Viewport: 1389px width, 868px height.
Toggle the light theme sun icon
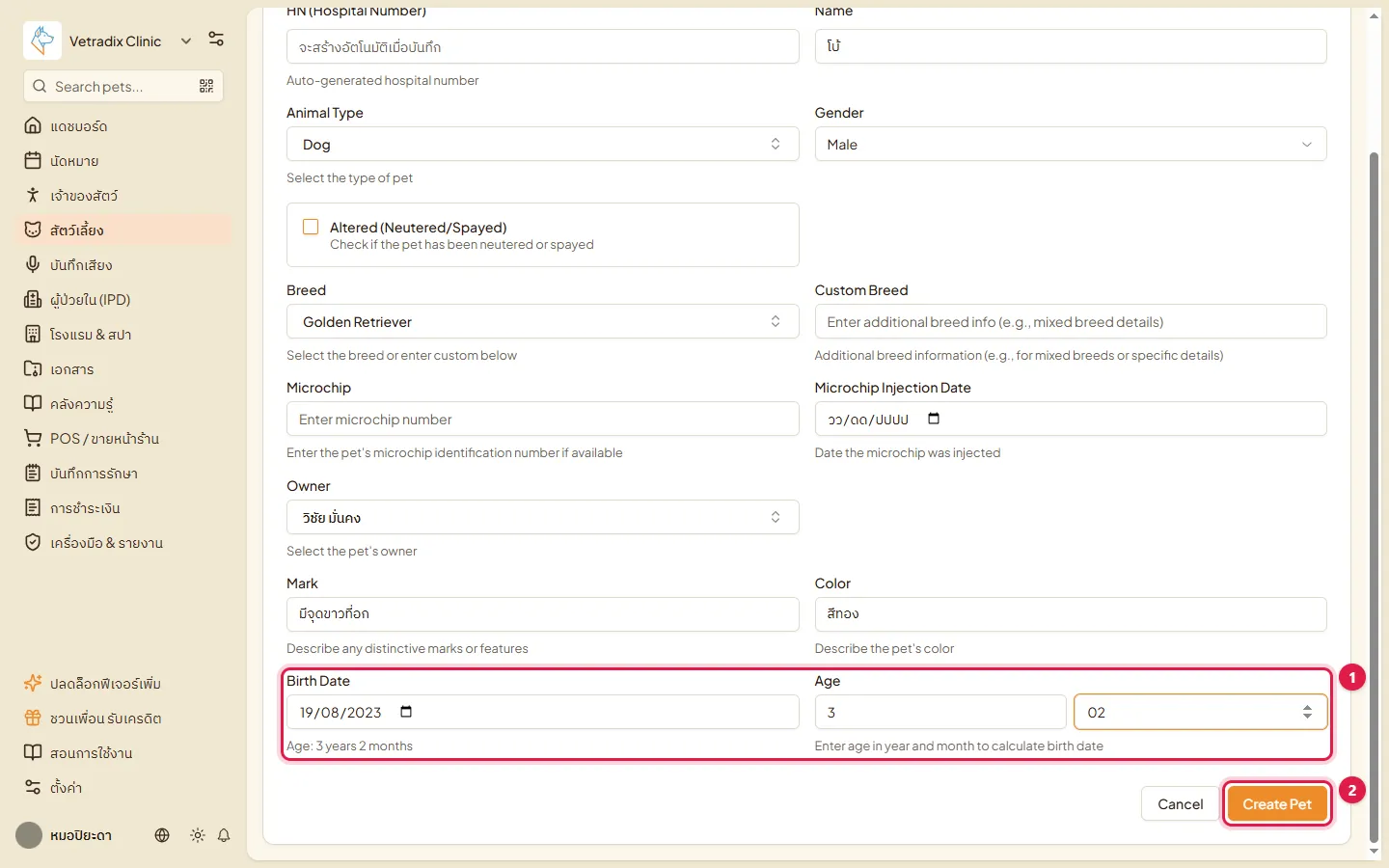pos(198,835)
